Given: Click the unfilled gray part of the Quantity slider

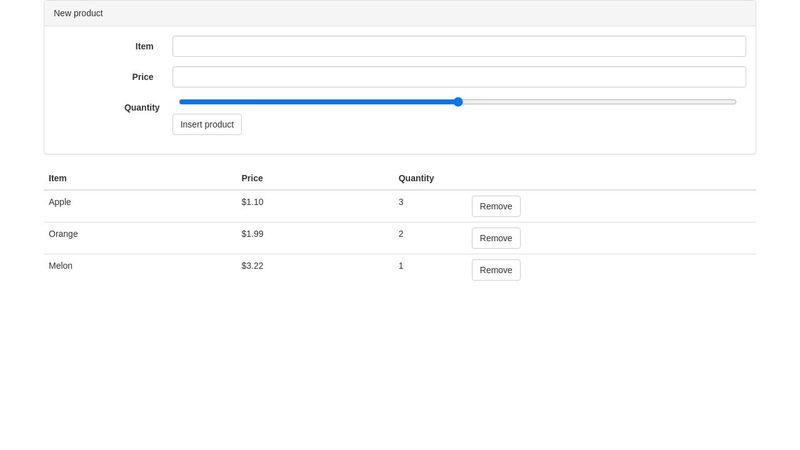Looking at the screenshot, I should click(599, 102).
